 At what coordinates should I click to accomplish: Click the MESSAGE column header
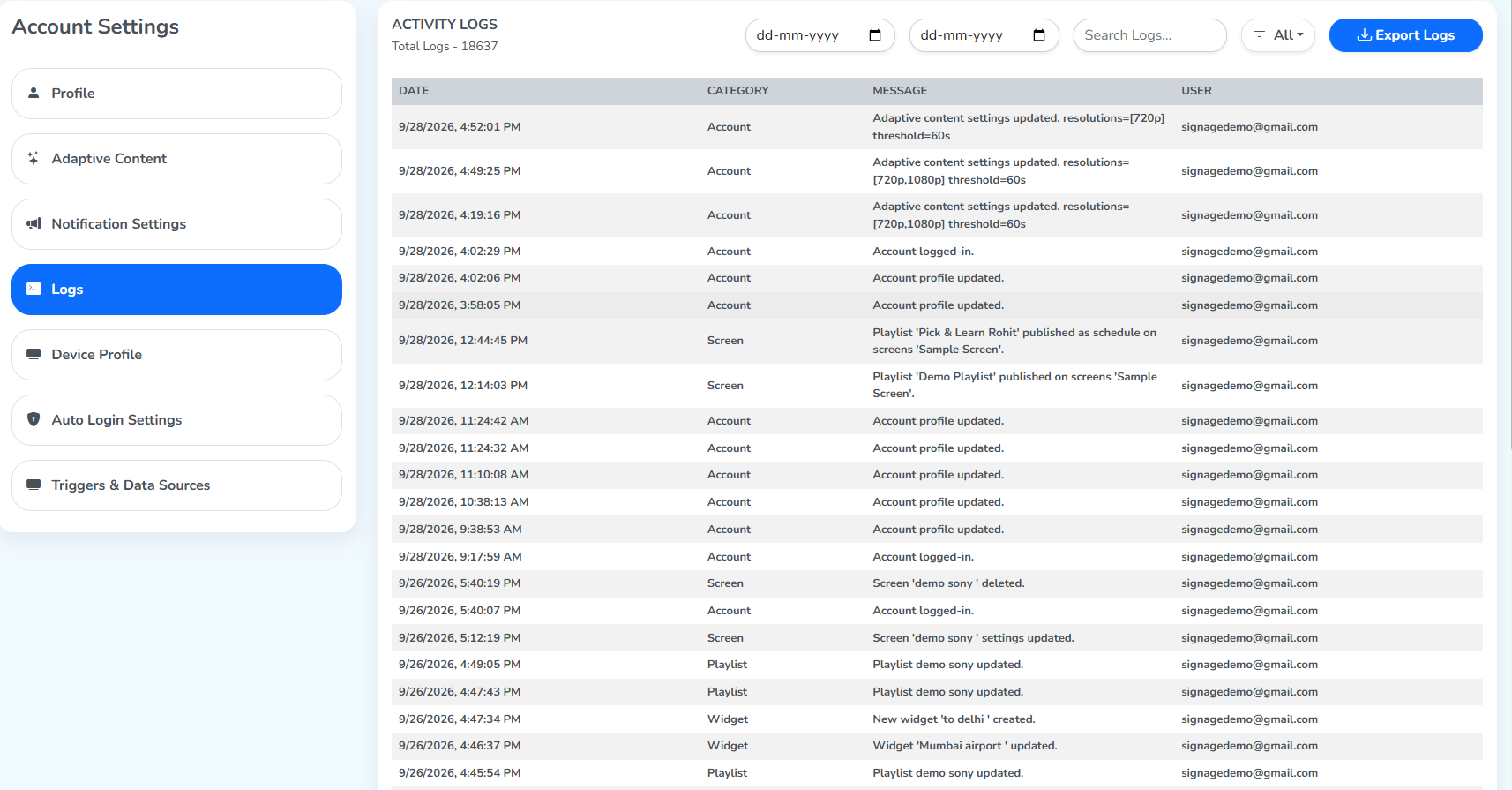(x=900, y=91)
